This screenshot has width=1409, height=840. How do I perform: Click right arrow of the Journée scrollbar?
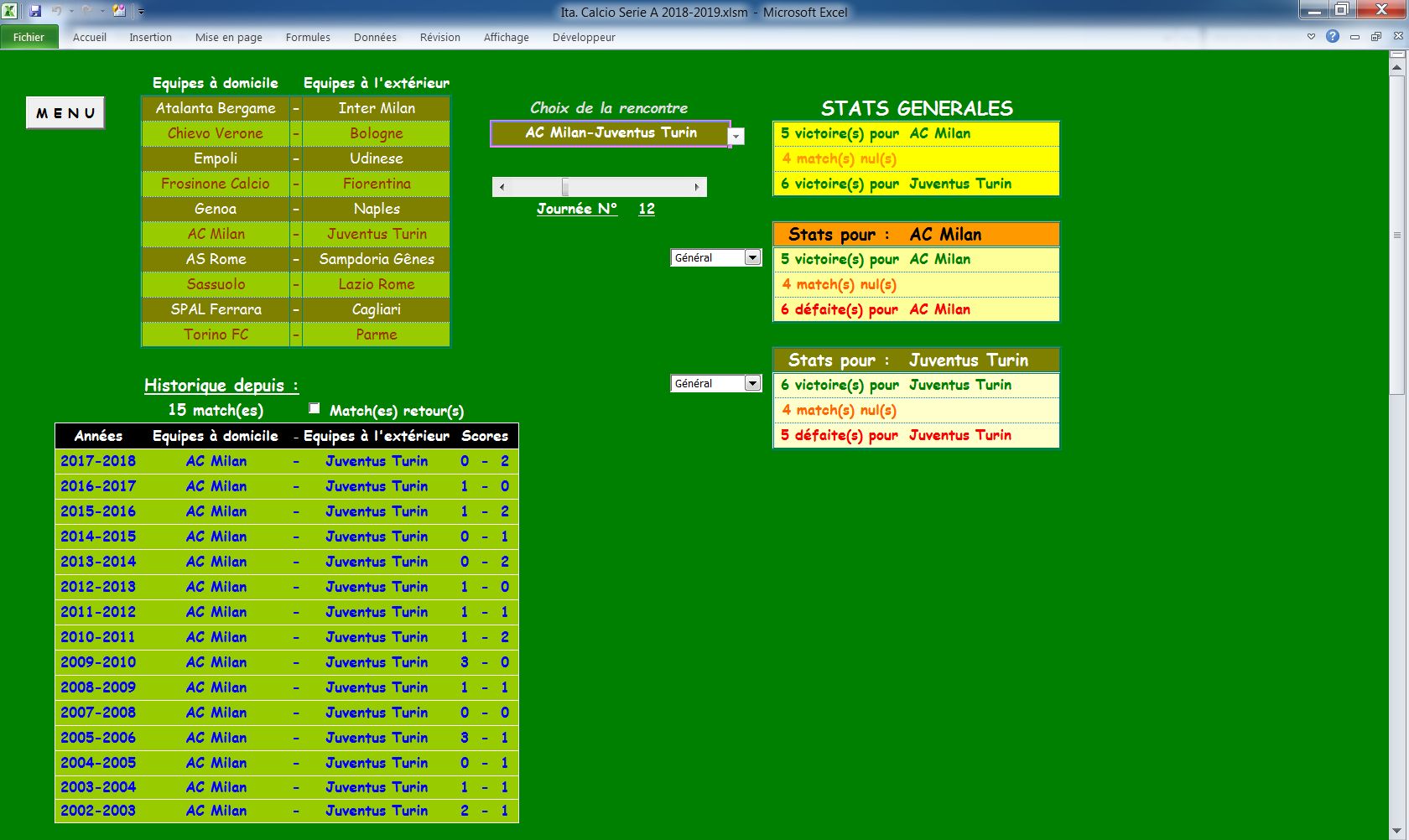point(697,187)
